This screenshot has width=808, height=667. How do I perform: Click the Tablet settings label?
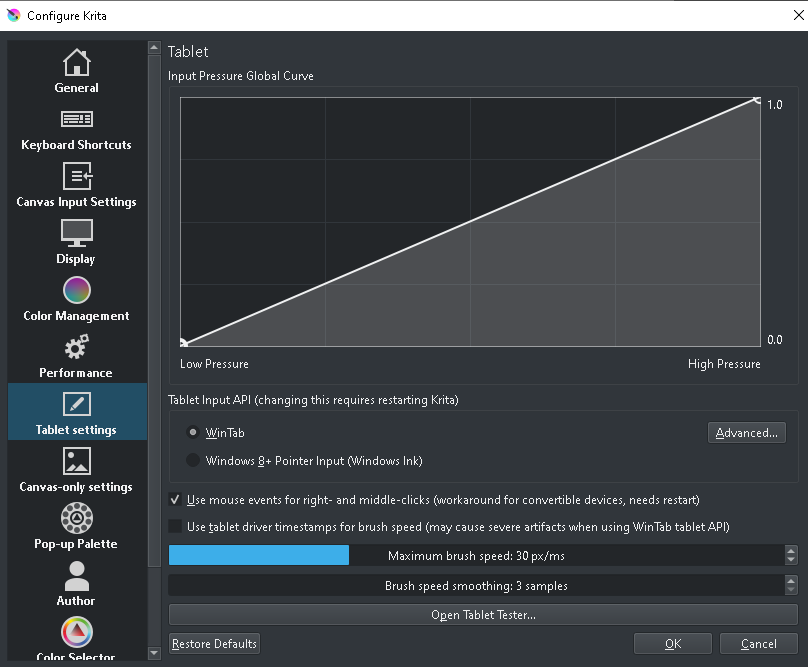(76, 430)
